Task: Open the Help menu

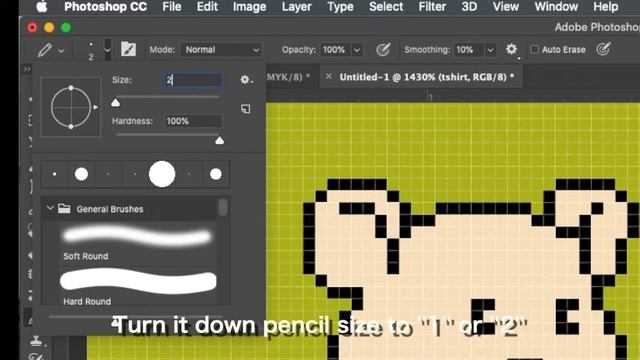Action: [606, 7]
